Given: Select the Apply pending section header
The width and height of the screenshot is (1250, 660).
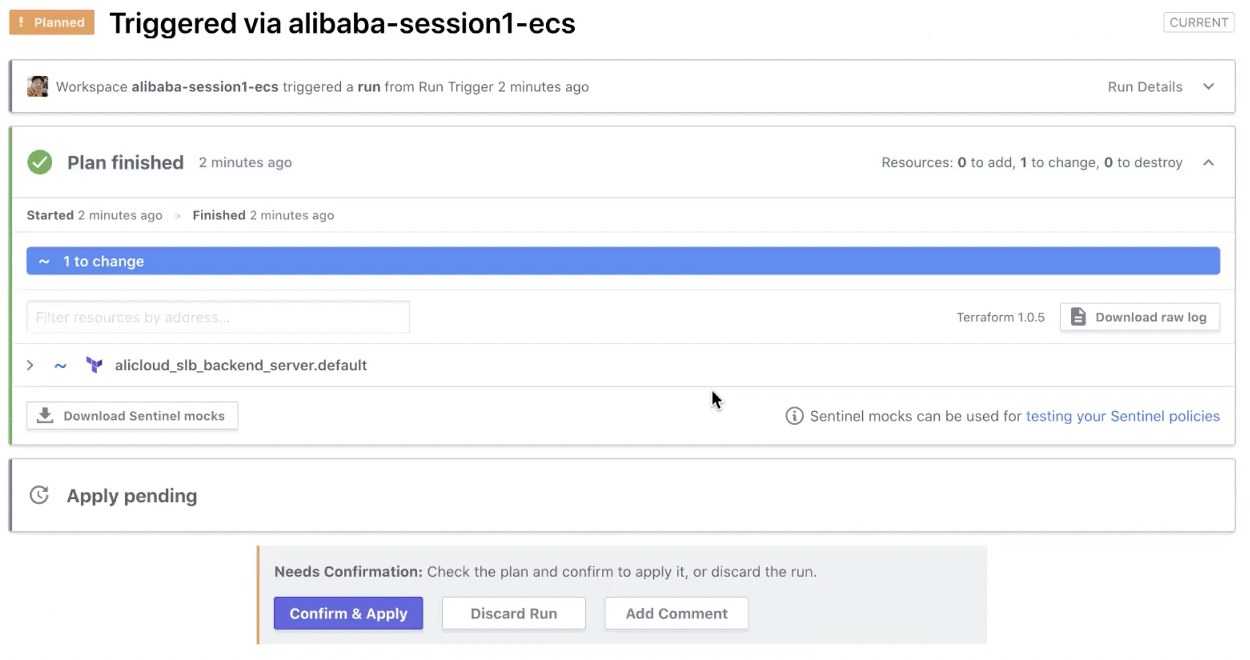Looking at the screenshot, I should (x=131, y=494).
